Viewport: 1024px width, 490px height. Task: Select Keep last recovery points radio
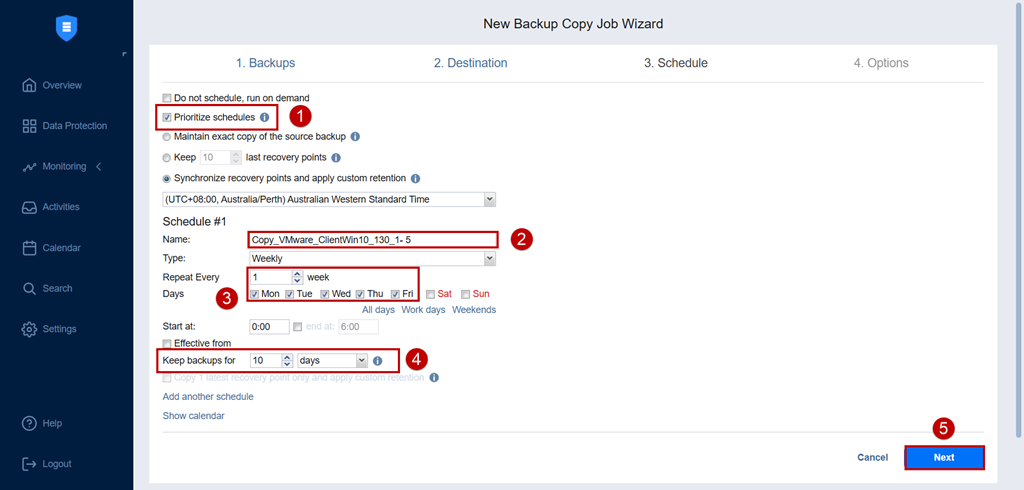coord(167,157)
